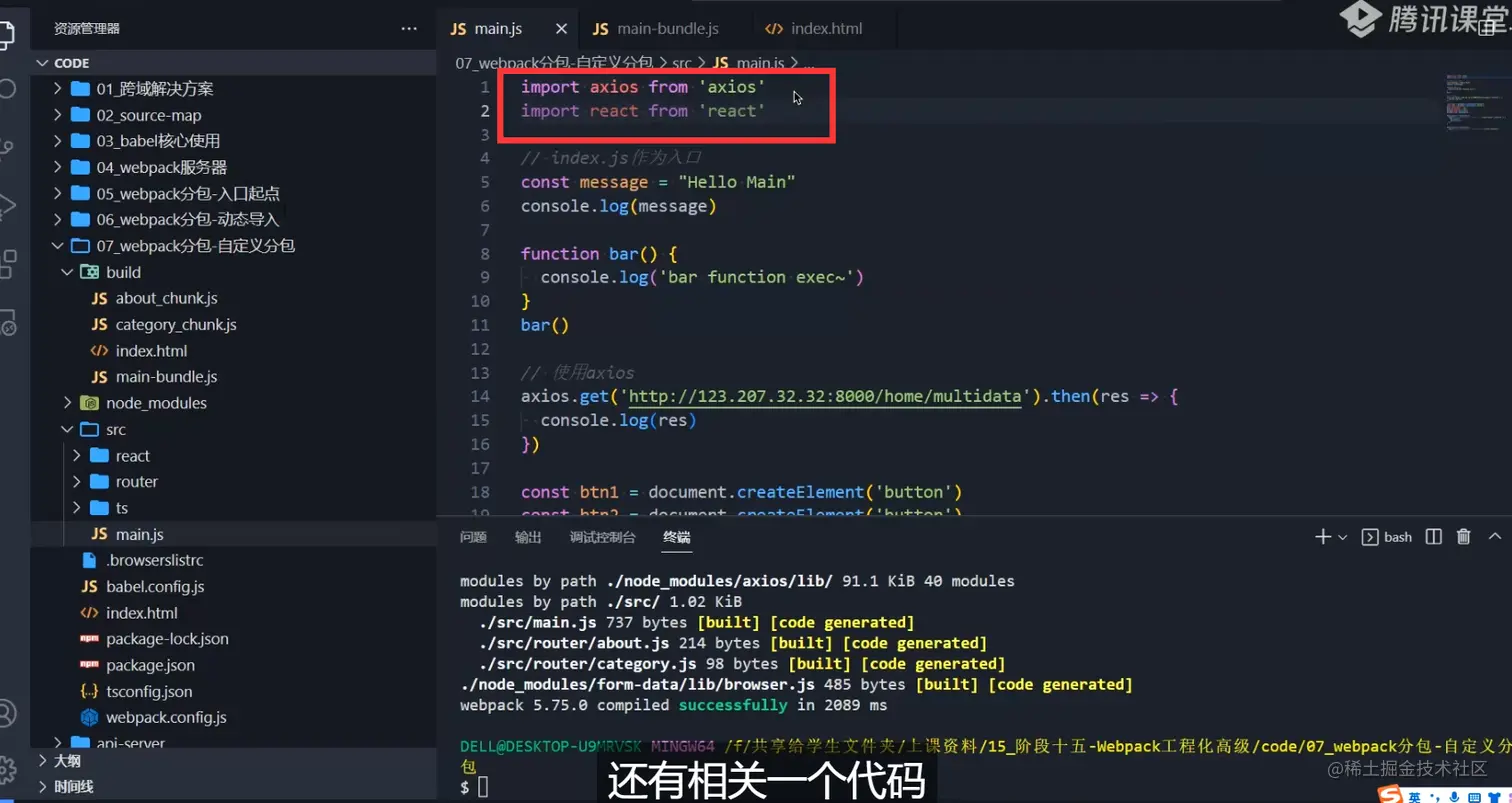Open the new terminal profile dropdown arrow
Screen dimensions: 1512x803
1342,537
